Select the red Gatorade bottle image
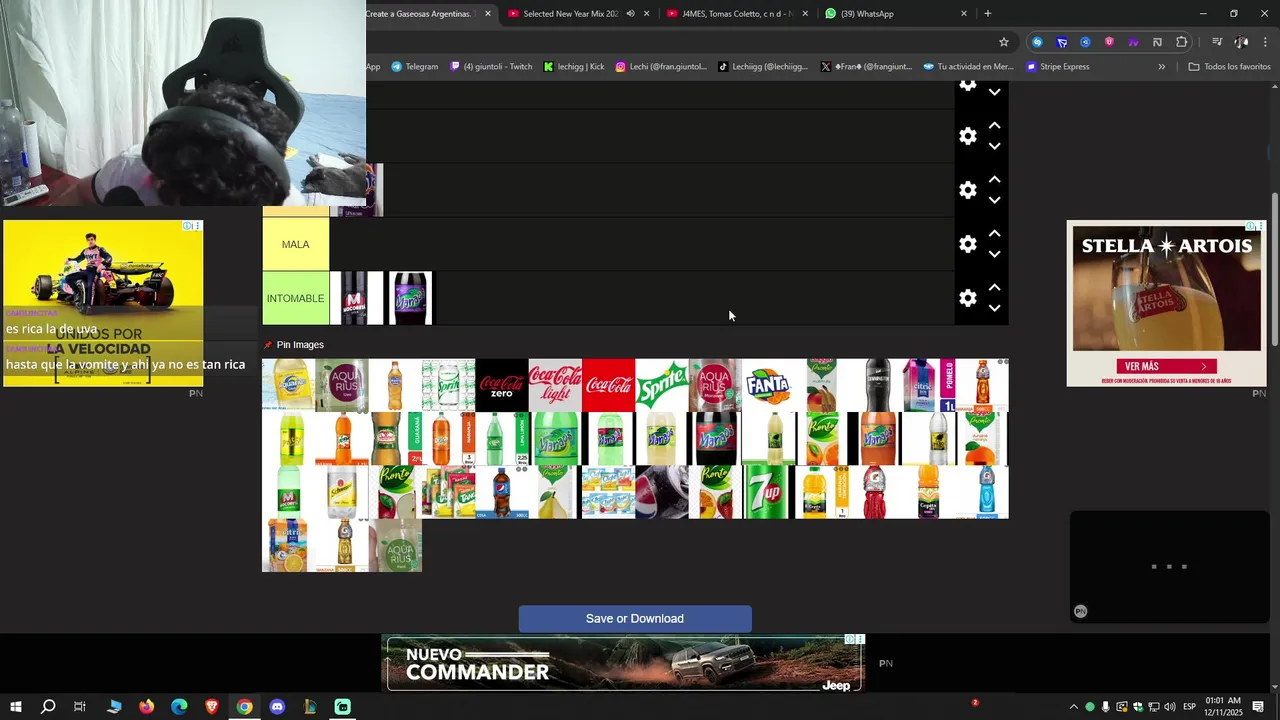The height and width of the screenshot is (720, 1280). (x=875, y=492)
